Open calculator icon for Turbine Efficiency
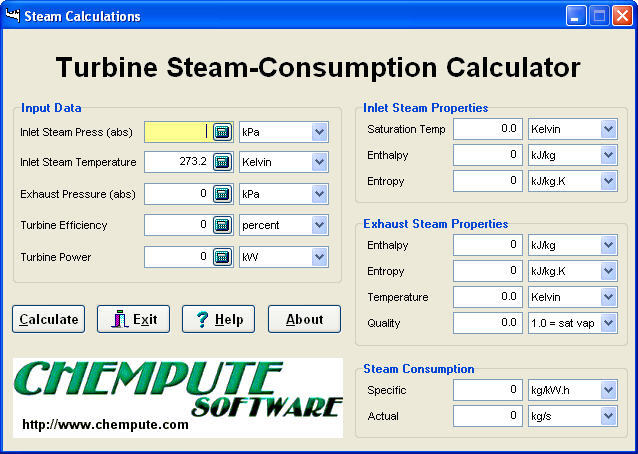 pyautogui.click(x=222, y=226)
